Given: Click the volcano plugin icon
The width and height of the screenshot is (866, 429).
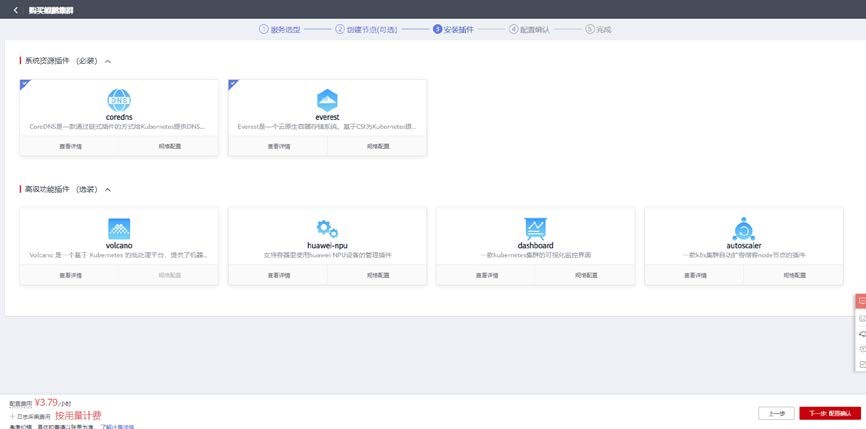Looking at the screenshot, I should click(119, 229).
